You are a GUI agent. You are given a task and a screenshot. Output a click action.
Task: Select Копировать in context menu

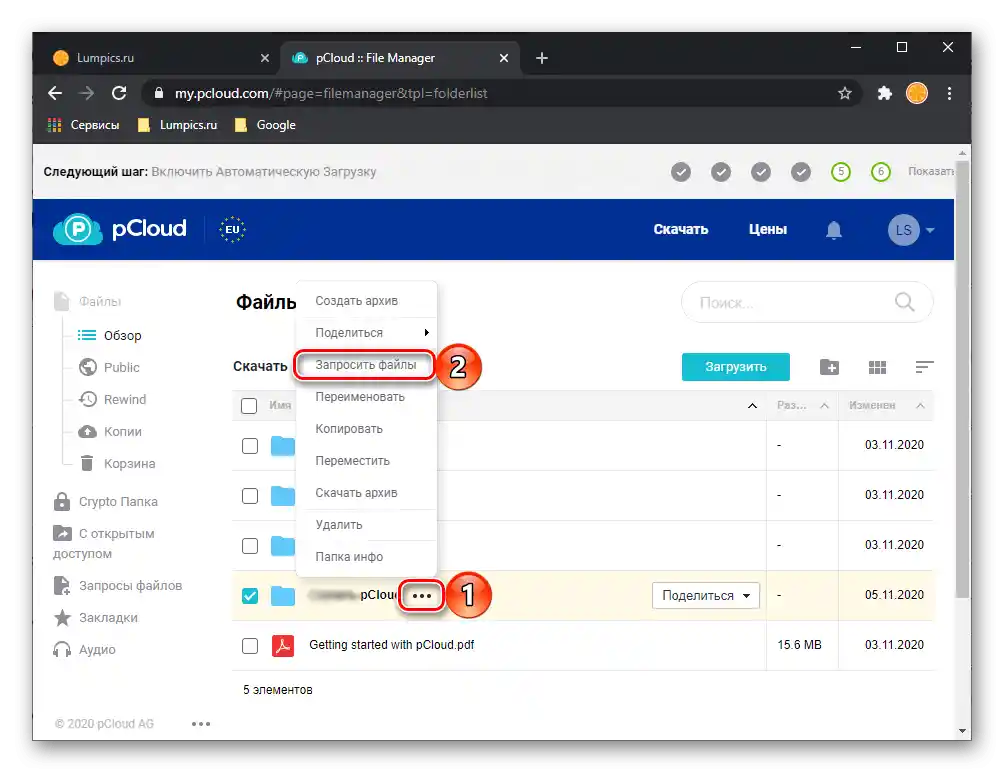click(366, 428)
